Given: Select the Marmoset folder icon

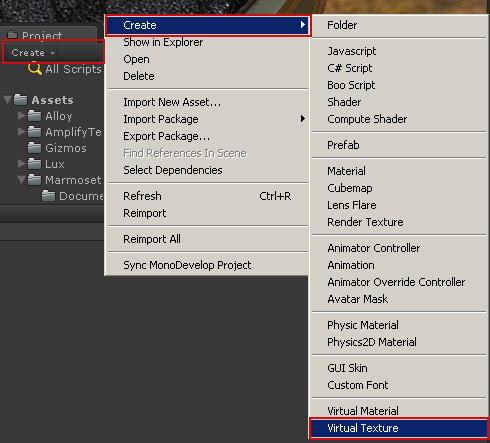Looking at the screenshot, I should click(x=35, y=180).
